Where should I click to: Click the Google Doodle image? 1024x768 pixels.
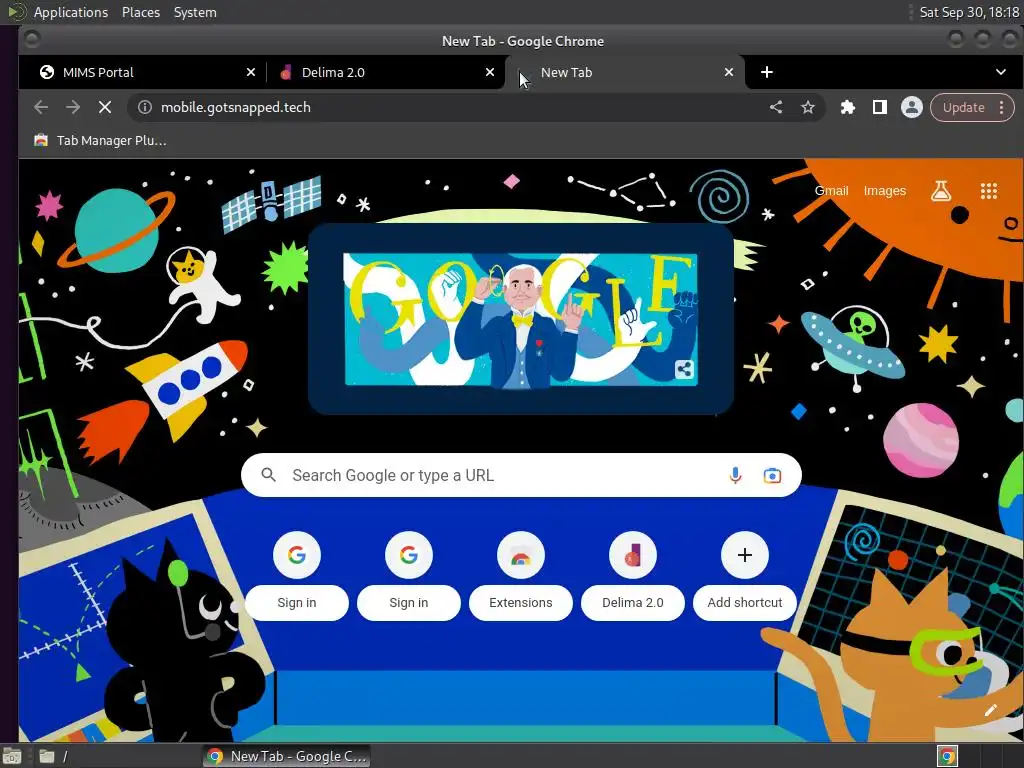(x=520, y=319)
